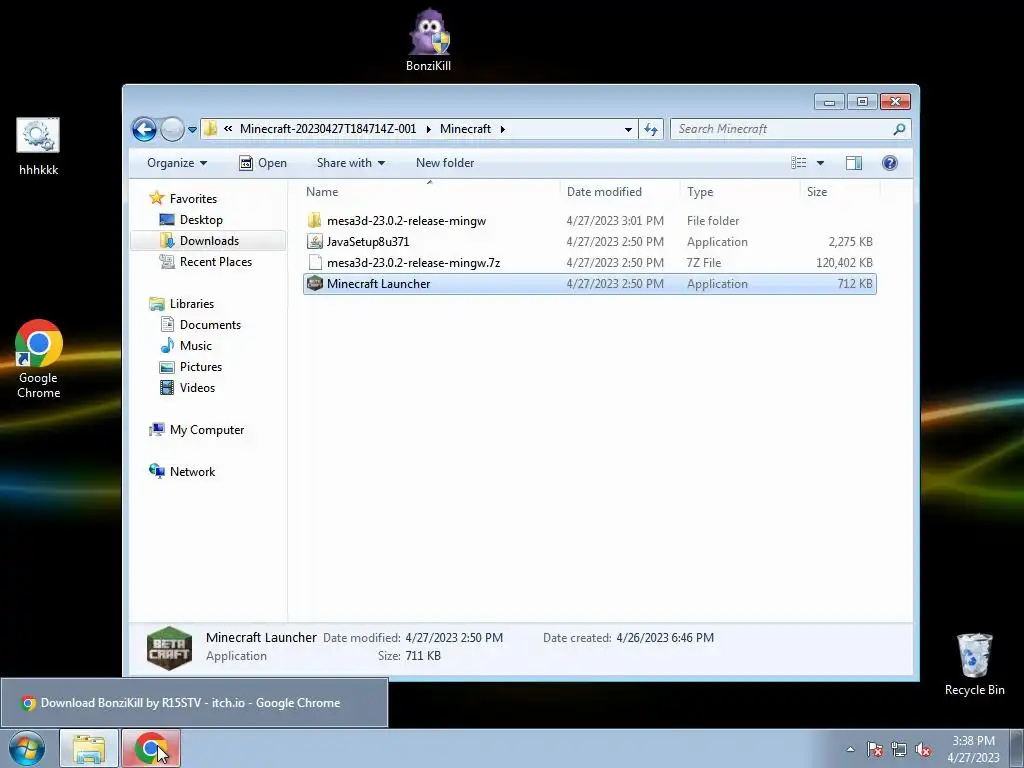The image size is (1024, 768).
Task: Open recent pages dropdown arrow
Action: tap(193, 129)
